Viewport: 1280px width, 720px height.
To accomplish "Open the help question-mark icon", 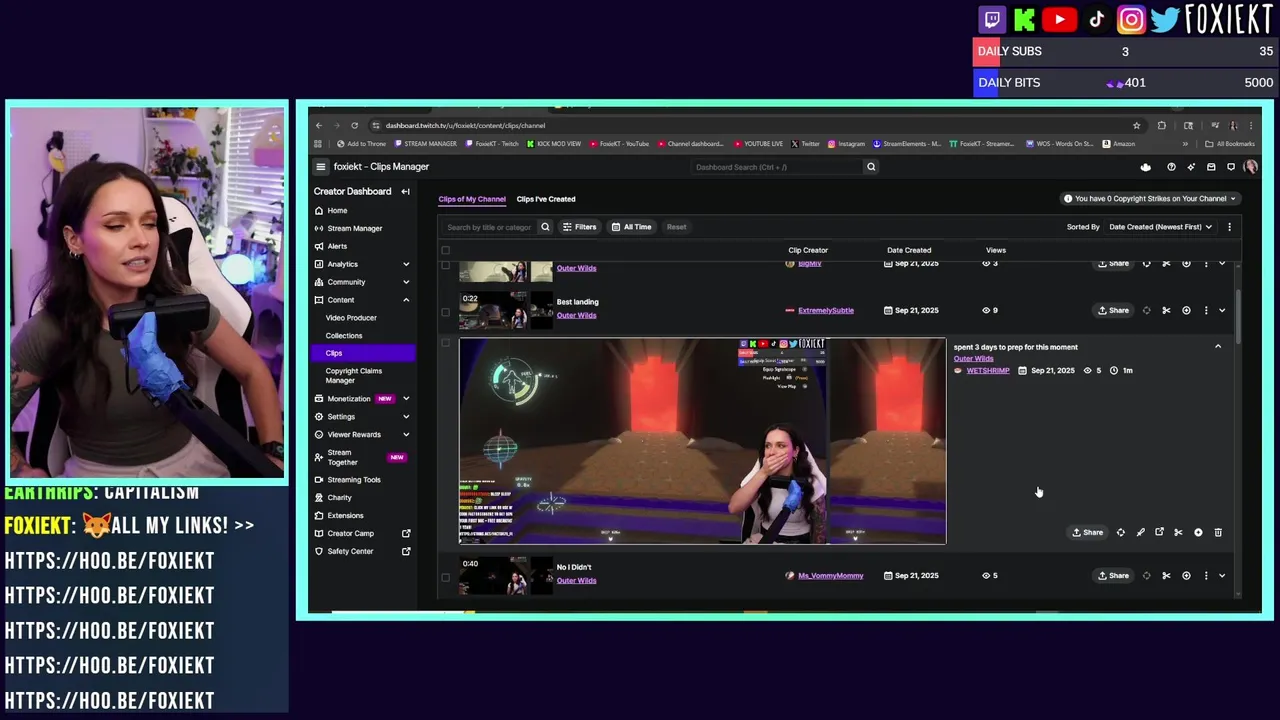I will pyautogui.click(x=1171, y=167).
